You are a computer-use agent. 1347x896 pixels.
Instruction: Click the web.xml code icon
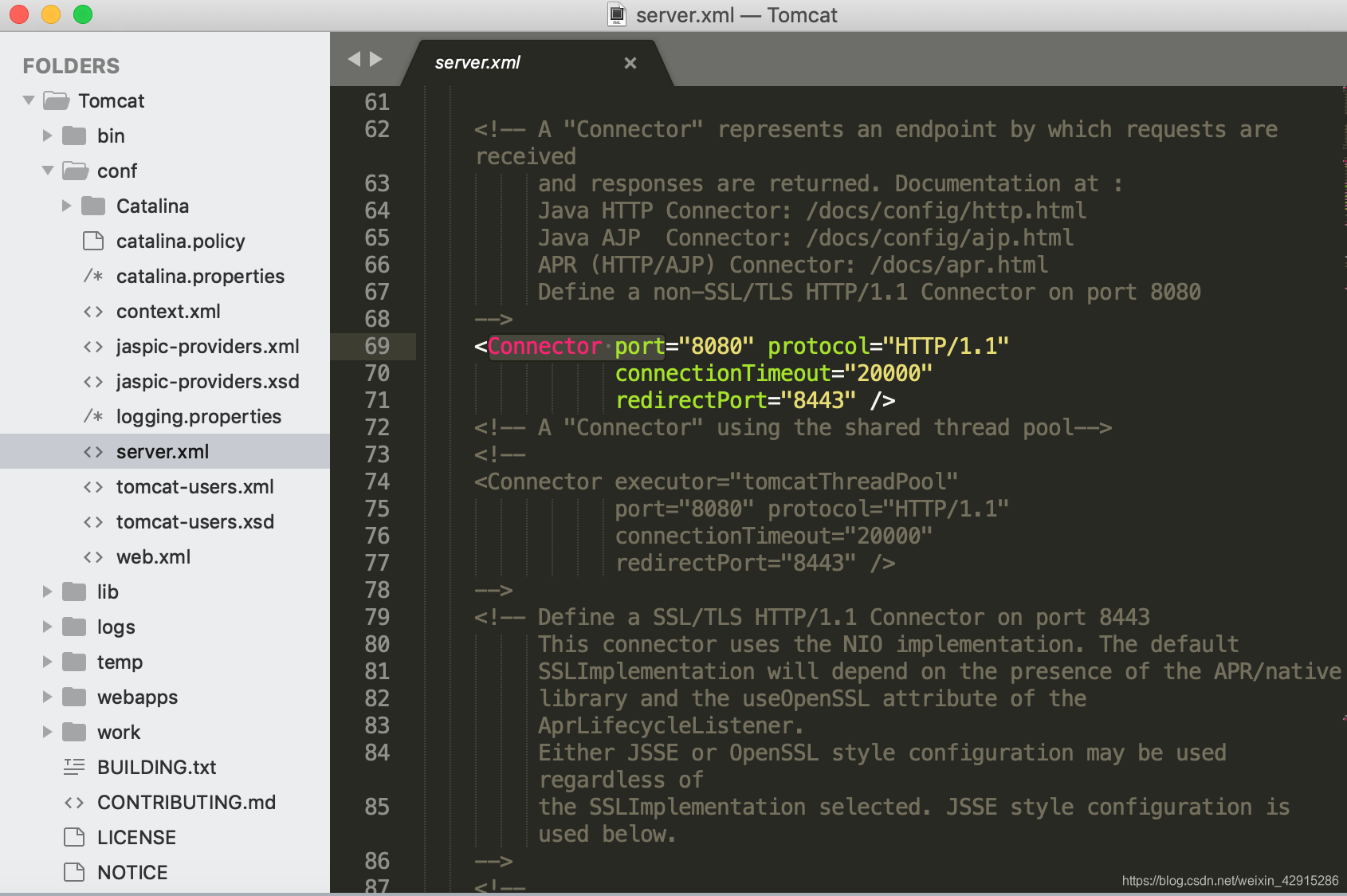(x=93, y=556)
